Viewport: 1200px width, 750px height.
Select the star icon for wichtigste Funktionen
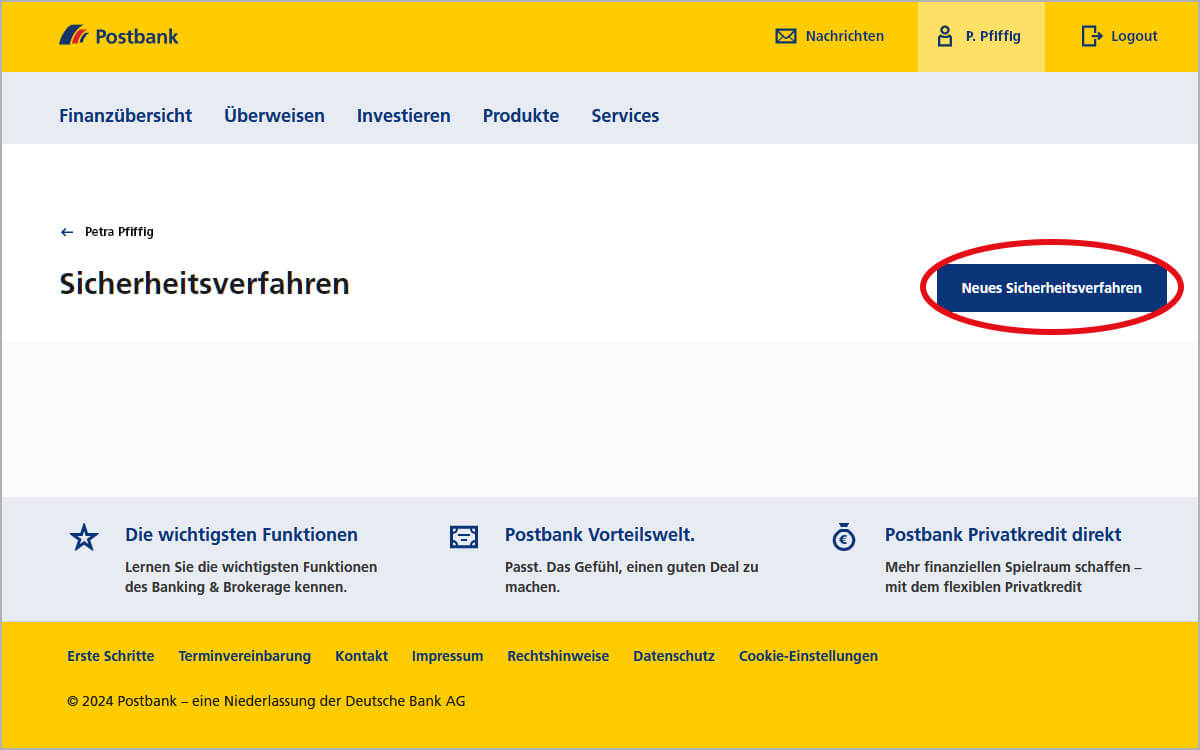pyautogui.click(x=84, y=537)
